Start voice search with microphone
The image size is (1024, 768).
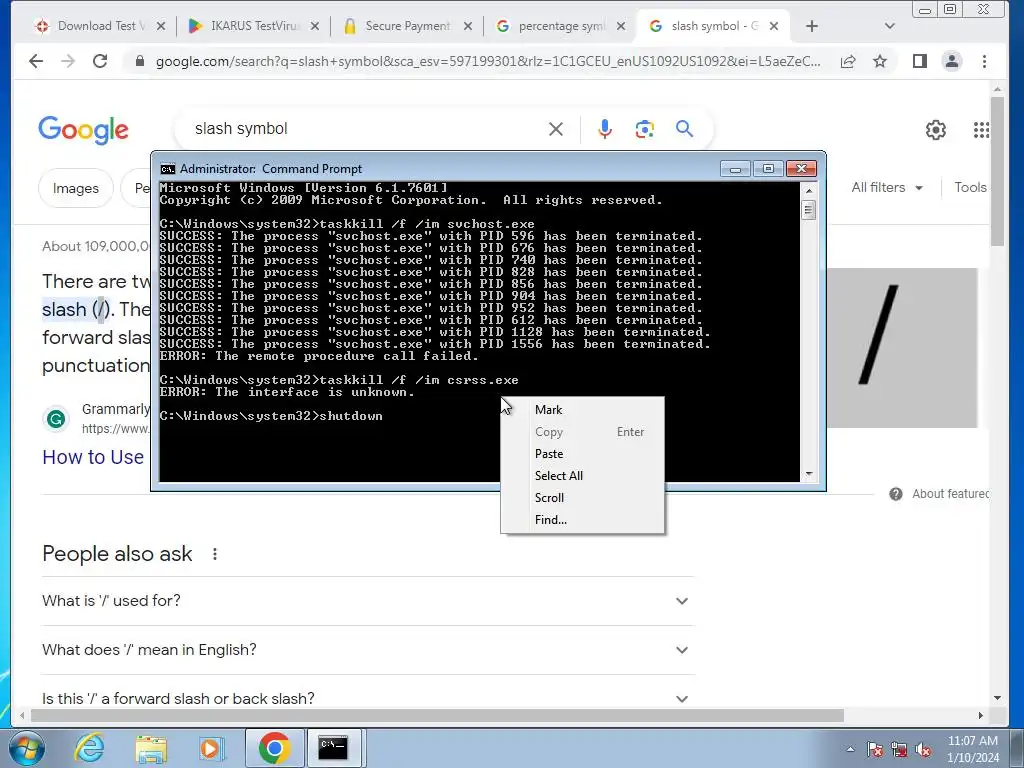coord(605,129)
